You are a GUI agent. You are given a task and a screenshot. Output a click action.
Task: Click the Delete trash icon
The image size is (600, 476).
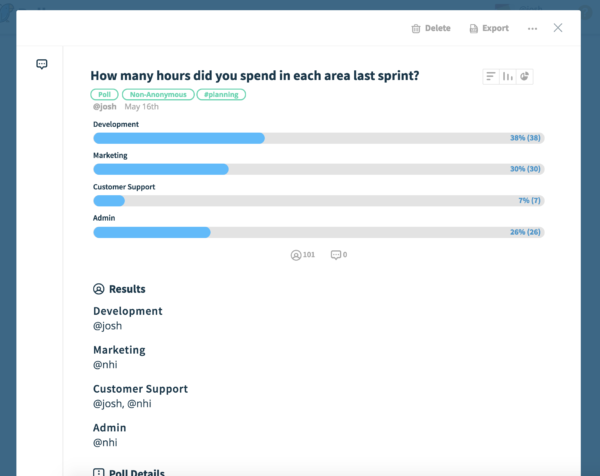(416, 29)
